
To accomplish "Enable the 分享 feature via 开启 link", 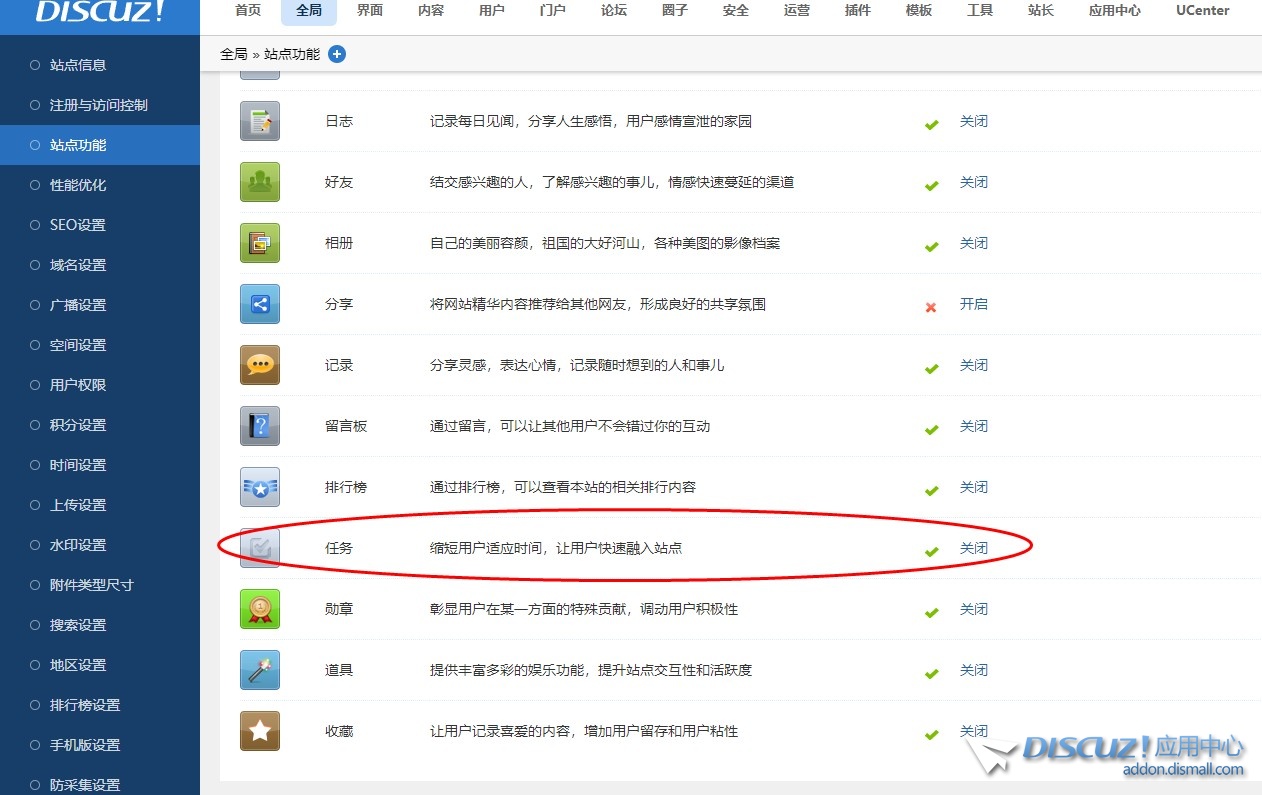I will (973, 304).
